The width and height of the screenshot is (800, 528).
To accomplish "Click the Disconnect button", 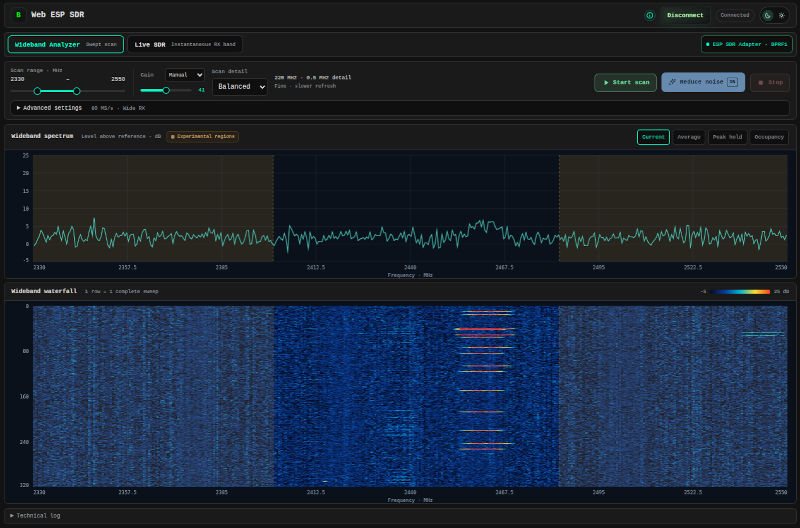I will (x=685, y=15).
